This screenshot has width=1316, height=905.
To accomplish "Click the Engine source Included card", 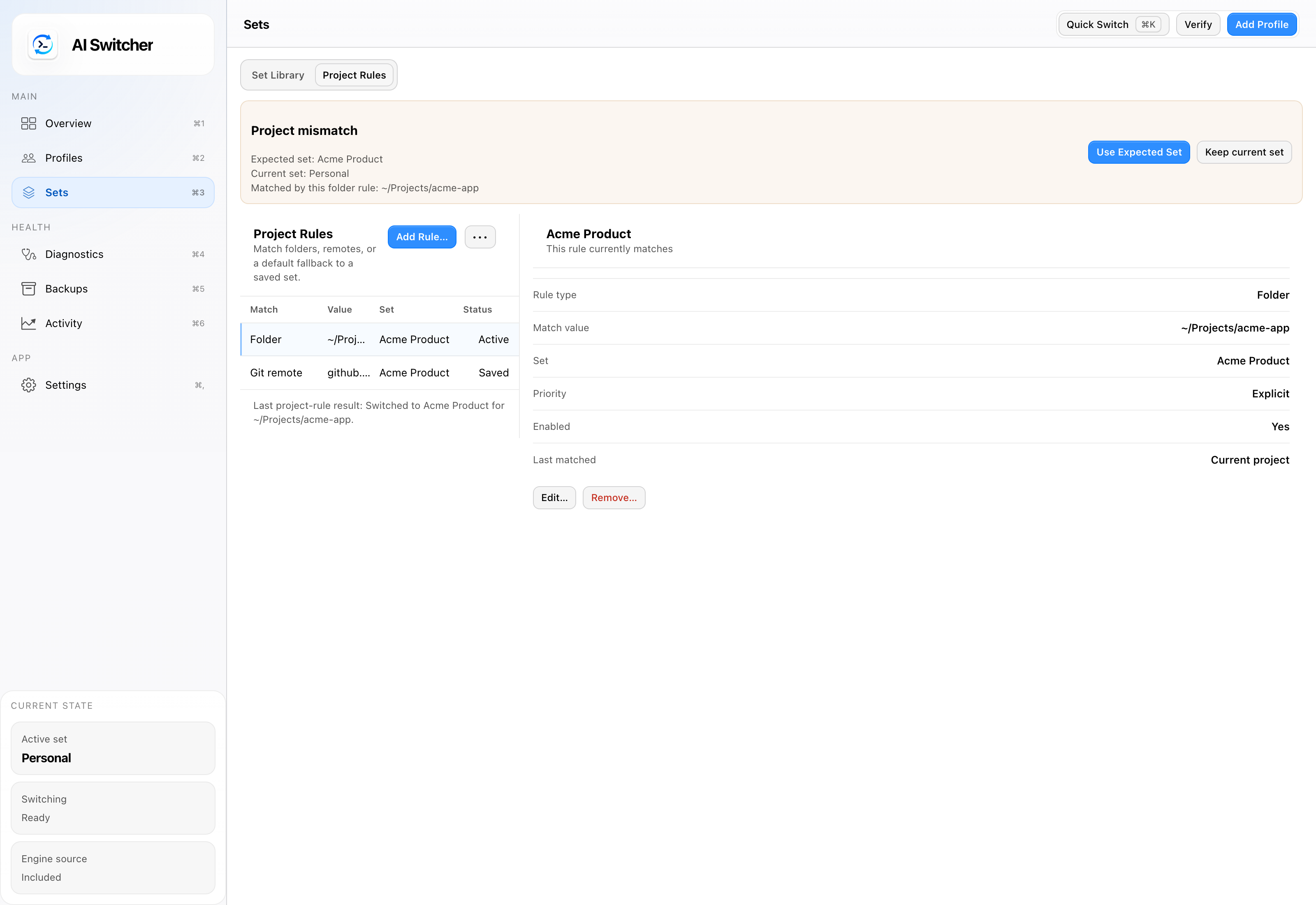I will tap(113, 868).
